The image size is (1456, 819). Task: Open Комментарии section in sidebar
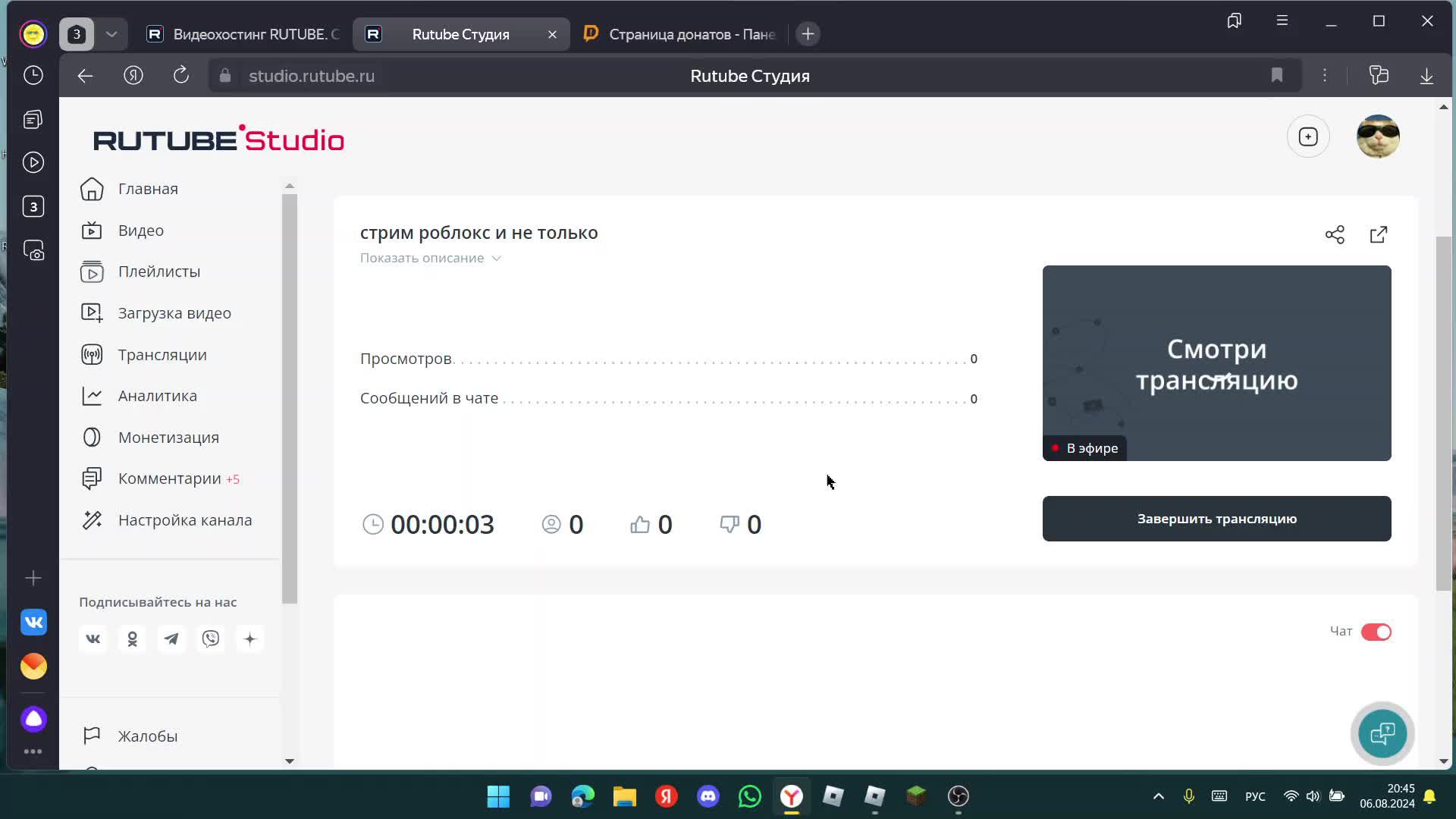coord(169,479)
